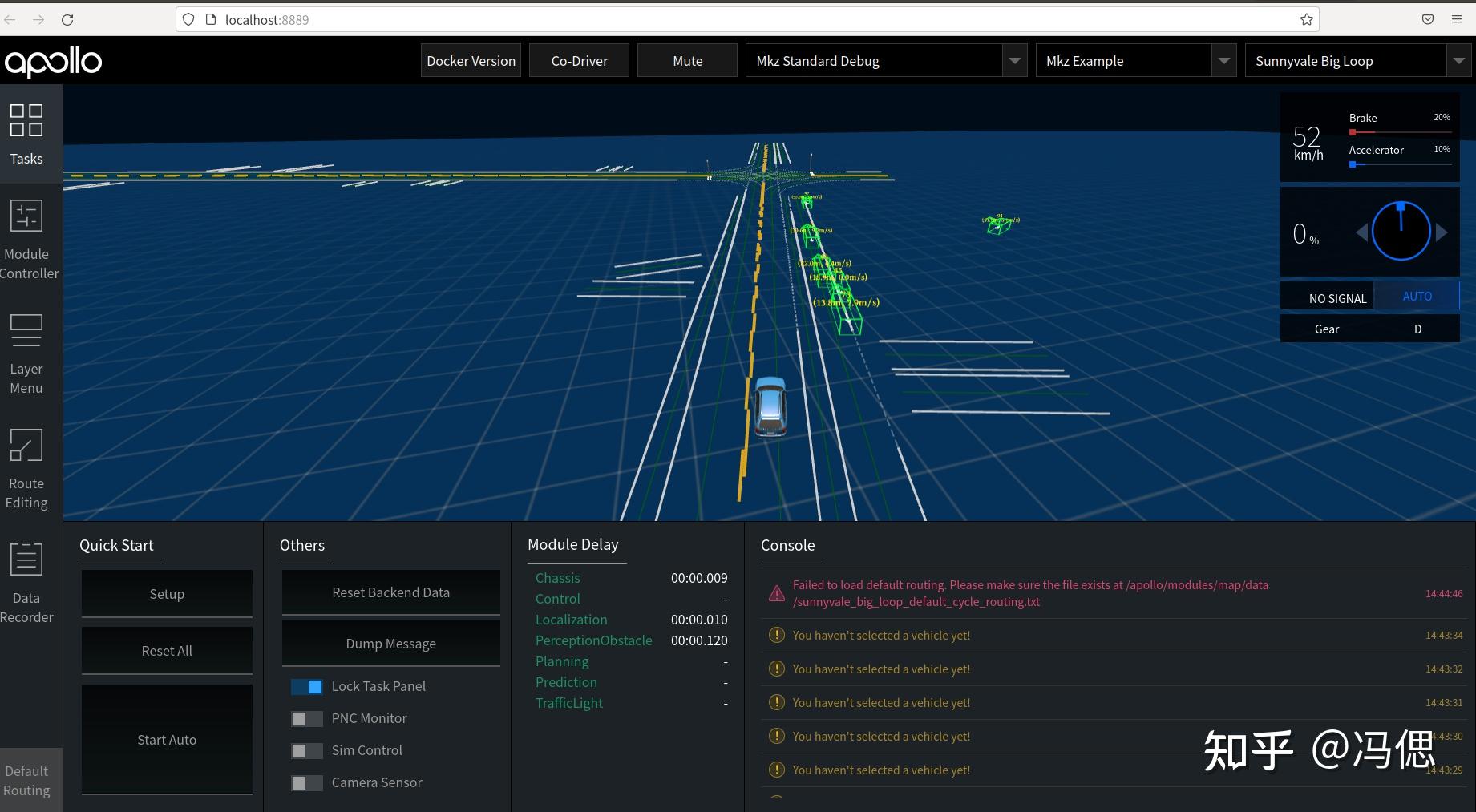
Task: Click the Docker Version header item
Action: 471,61
